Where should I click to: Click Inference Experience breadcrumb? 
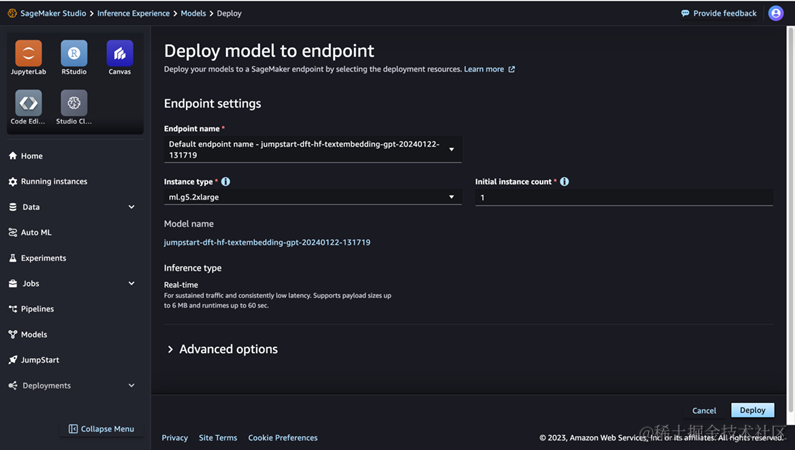pyautogui.click(x=133, y=13)
